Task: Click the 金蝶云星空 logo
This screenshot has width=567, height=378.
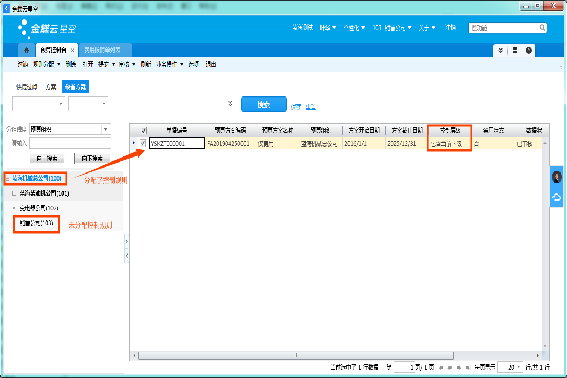Action: (47, 28)
